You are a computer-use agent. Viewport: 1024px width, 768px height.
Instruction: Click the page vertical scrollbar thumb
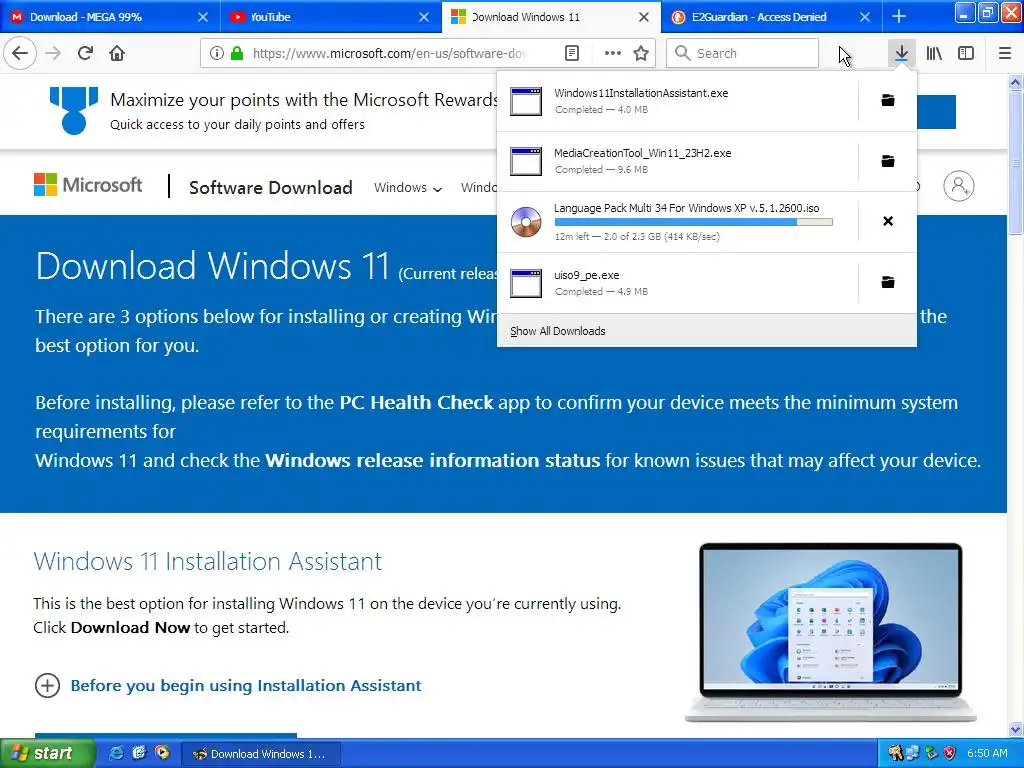pos(1015,163)
